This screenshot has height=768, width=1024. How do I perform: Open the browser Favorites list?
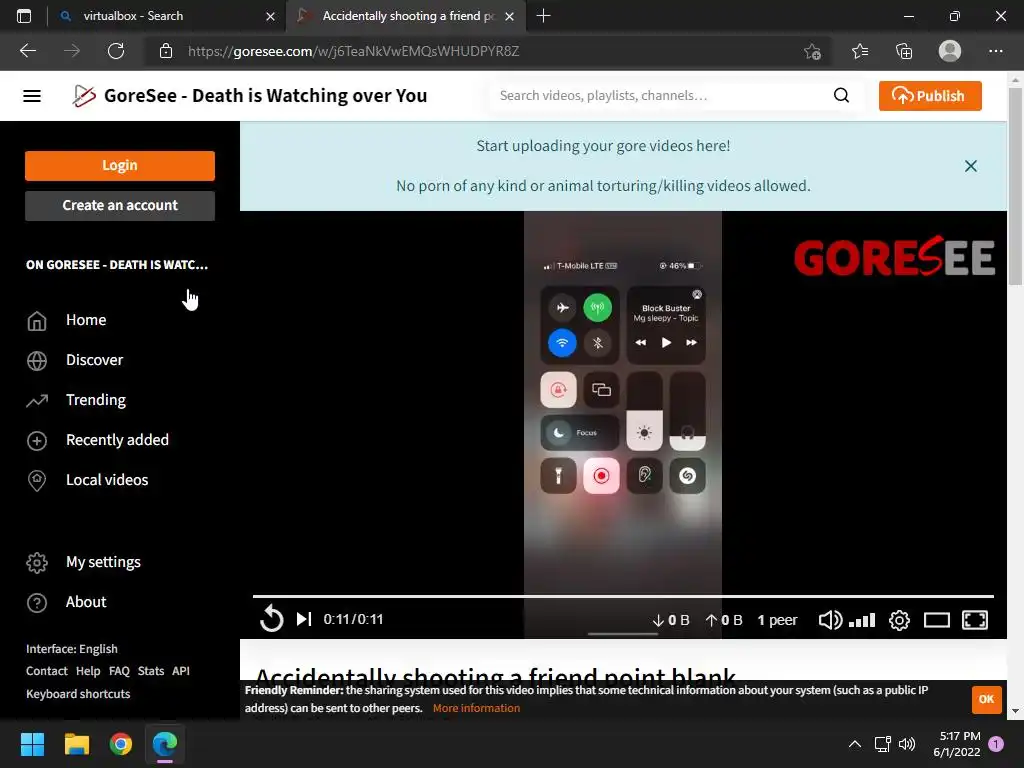pos(860,51)
